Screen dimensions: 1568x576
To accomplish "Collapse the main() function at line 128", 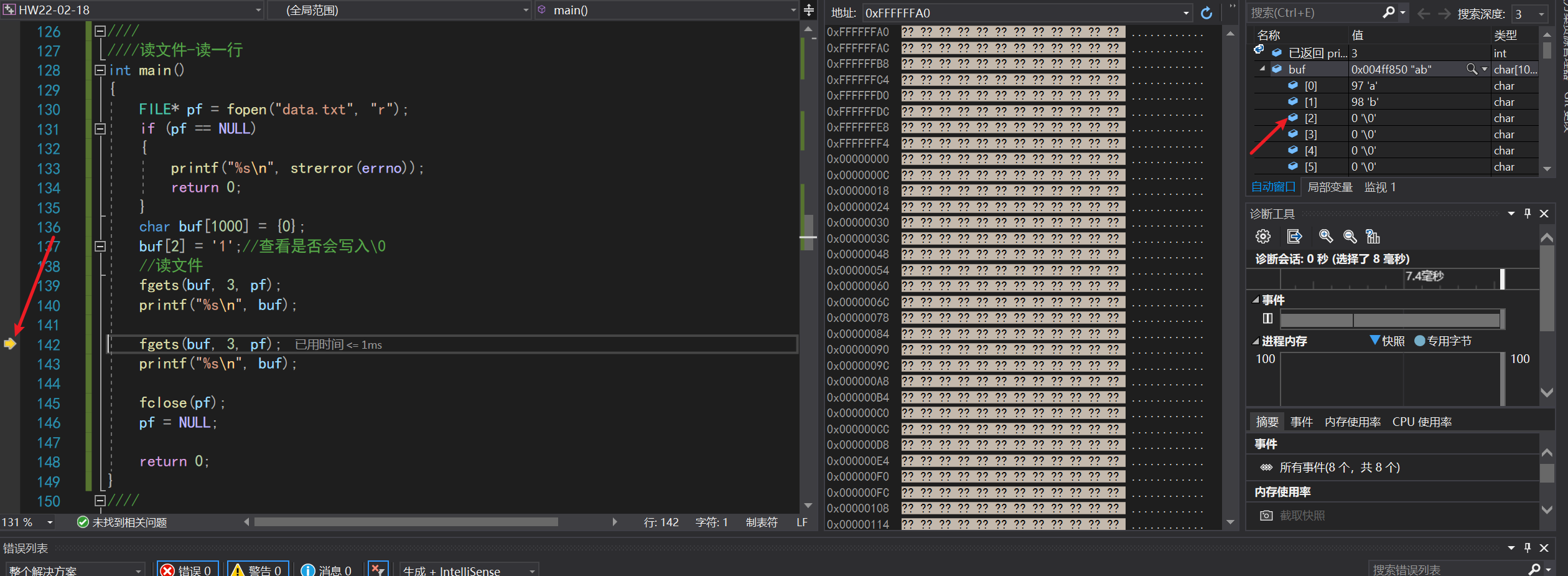I will tap(100, 70).
